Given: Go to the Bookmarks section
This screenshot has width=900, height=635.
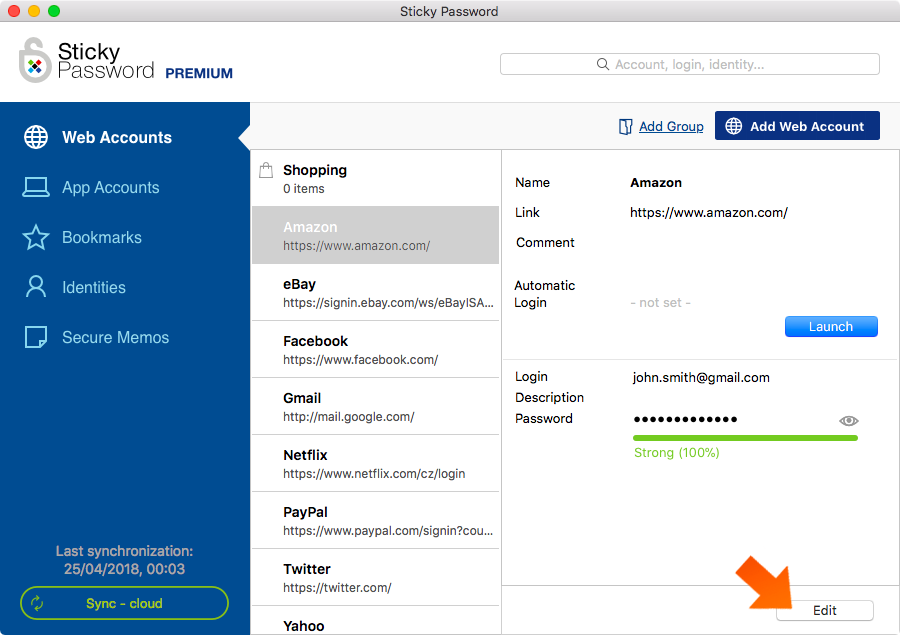Looking at the screenshot, I should click(x=125, y=237).
